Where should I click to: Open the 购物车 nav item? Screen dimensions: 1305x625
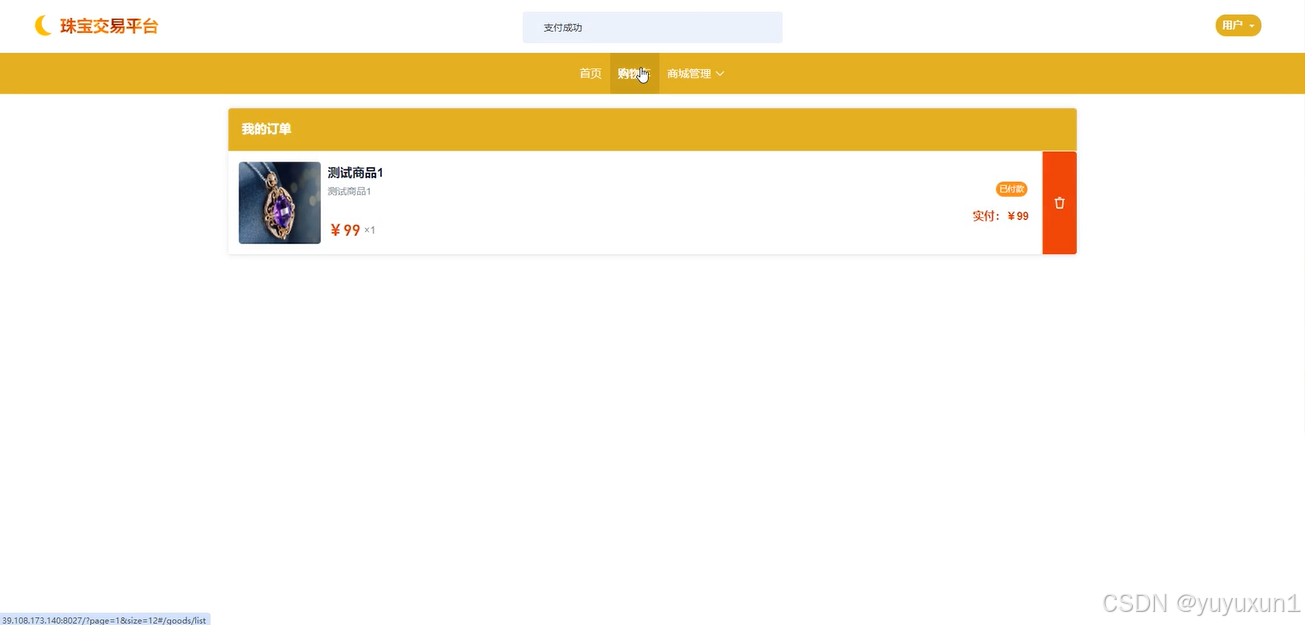coord(634,74)
